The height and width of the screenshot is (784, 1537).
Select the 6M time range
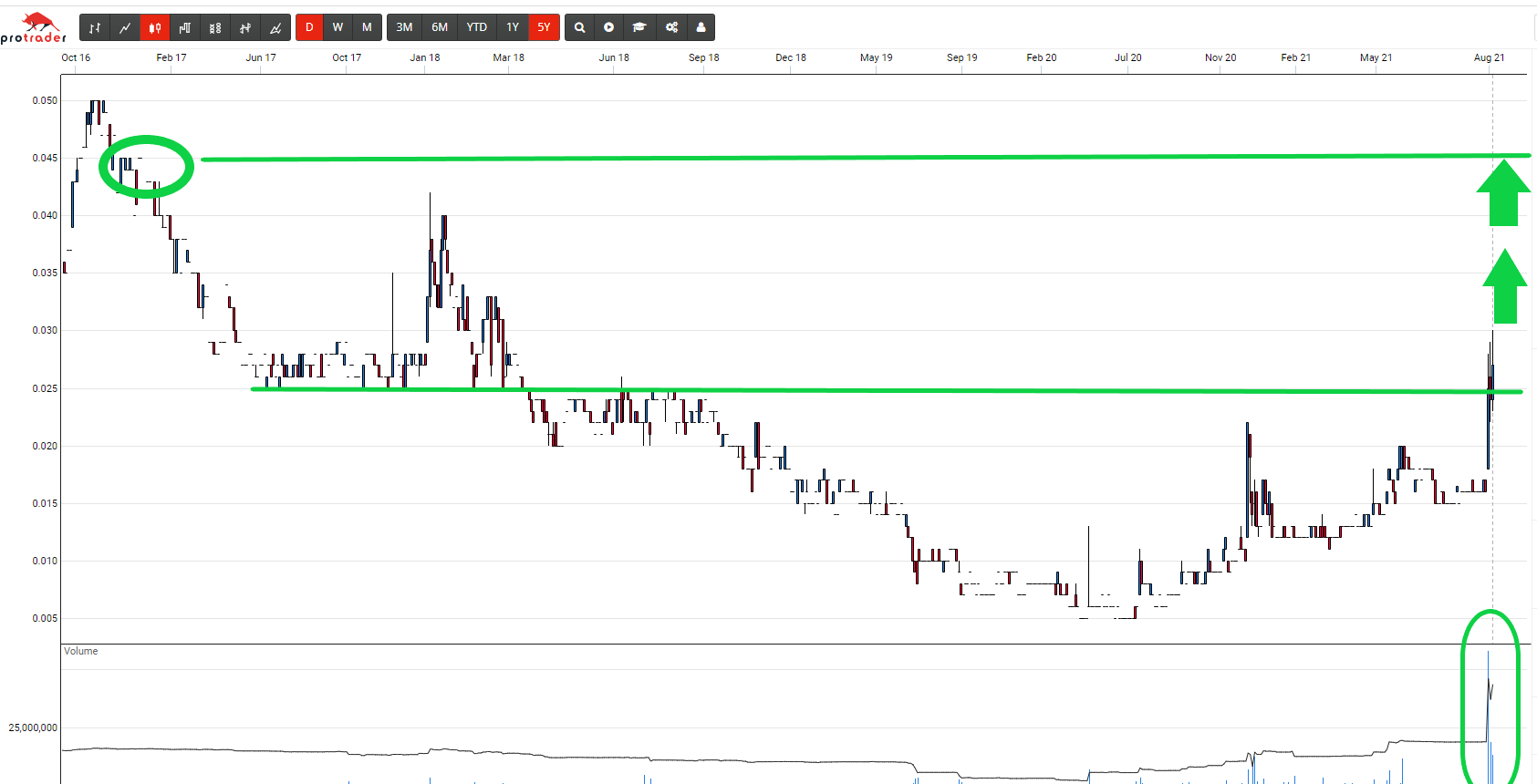[440, 27]
